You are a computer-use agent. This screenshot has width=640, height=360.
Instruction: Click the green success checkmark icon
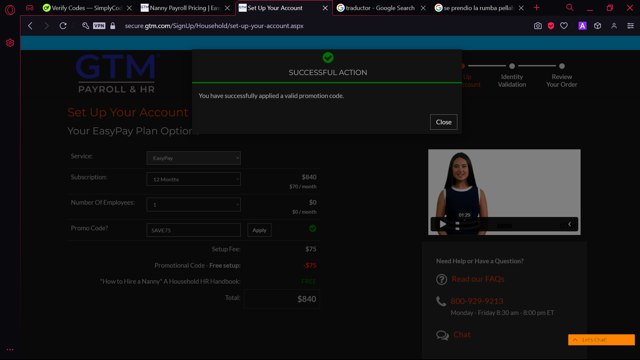328,58
